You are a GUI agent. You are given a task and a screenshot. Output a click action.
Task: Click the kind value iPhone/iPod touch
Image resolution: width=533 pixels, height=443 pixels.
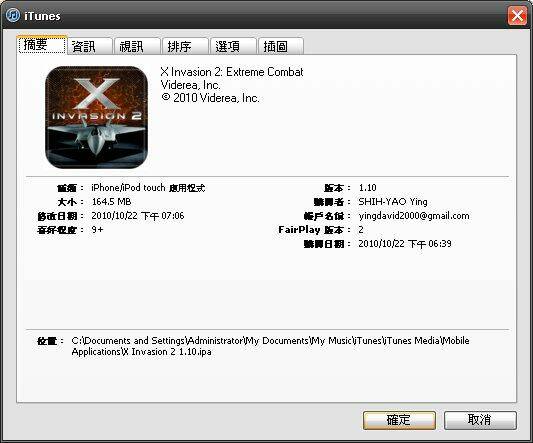pos(148,188)
